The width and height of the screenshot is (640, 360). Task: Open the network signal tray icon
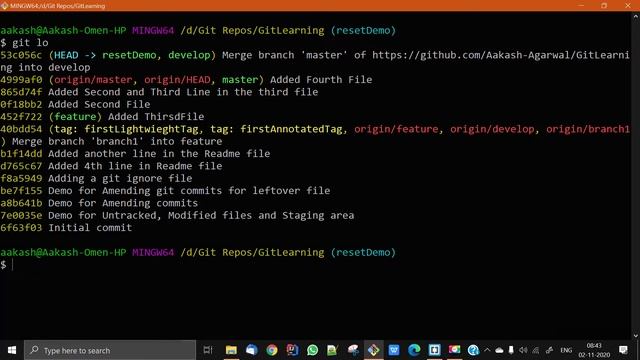536,350
